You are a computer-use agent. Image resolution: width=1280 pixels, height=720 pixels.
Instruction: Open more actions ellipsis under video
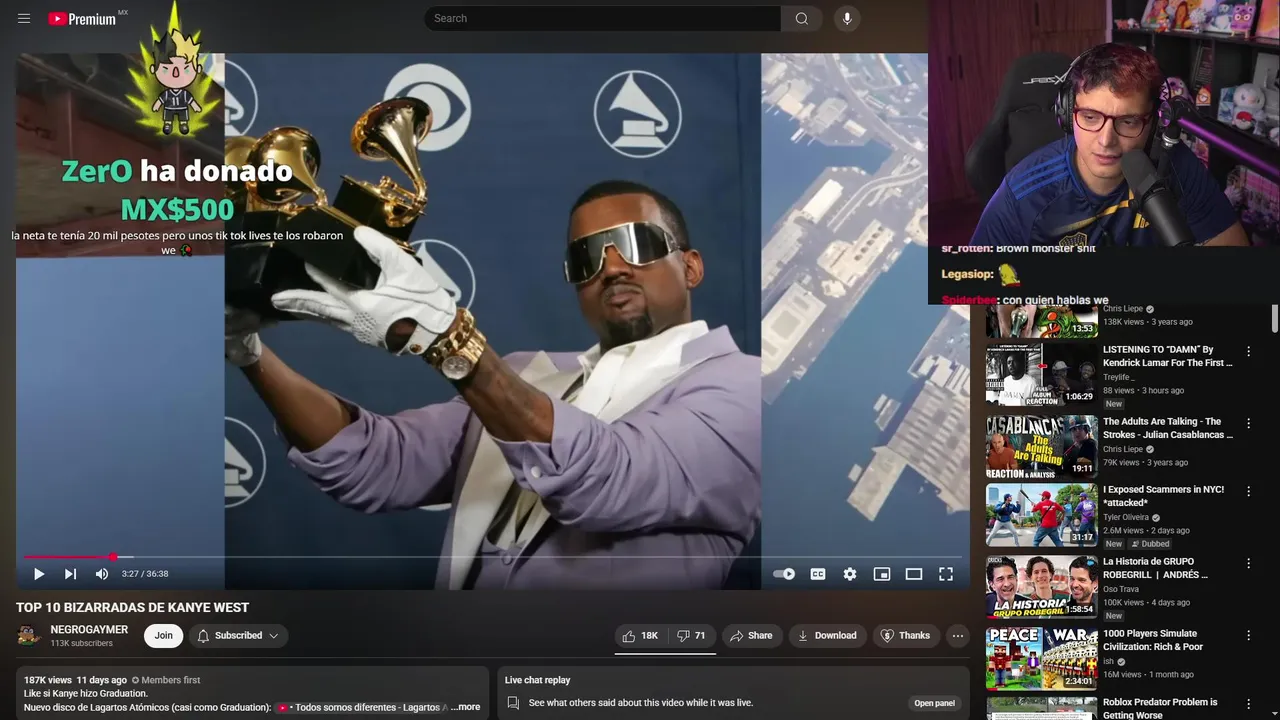pos(958,635)
